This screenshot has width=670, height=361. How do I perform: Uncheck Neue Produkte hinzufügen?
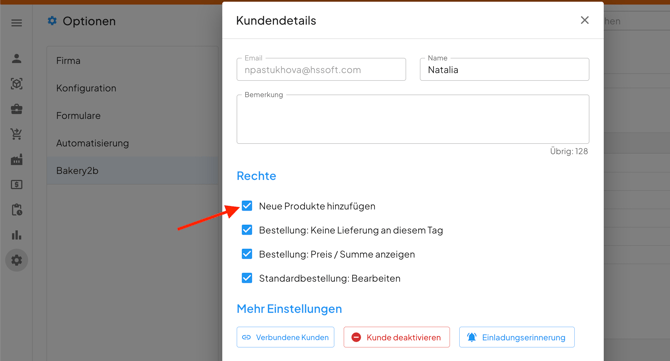click(x=247, y=206)
